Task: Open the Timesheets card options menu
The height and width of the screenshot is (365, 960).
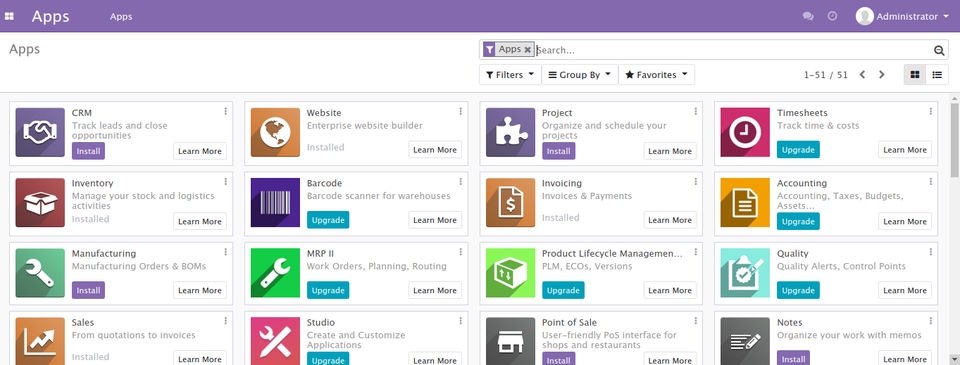Action: tap(931, 111)
